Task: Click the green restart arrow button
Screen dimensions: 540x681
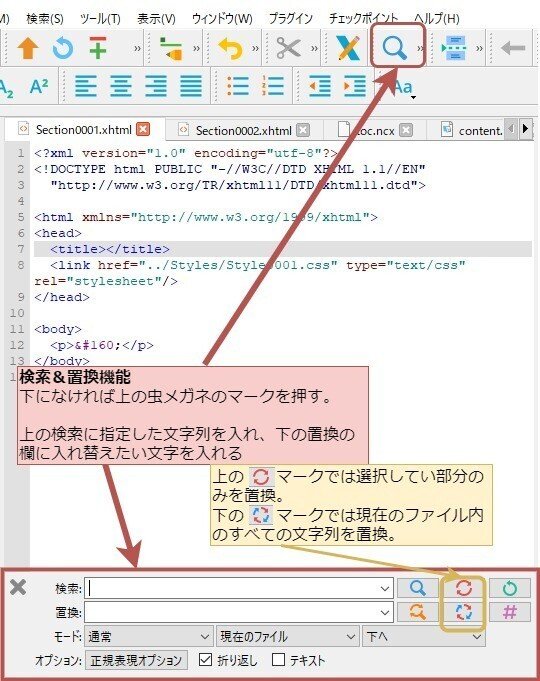Action: 510,588
